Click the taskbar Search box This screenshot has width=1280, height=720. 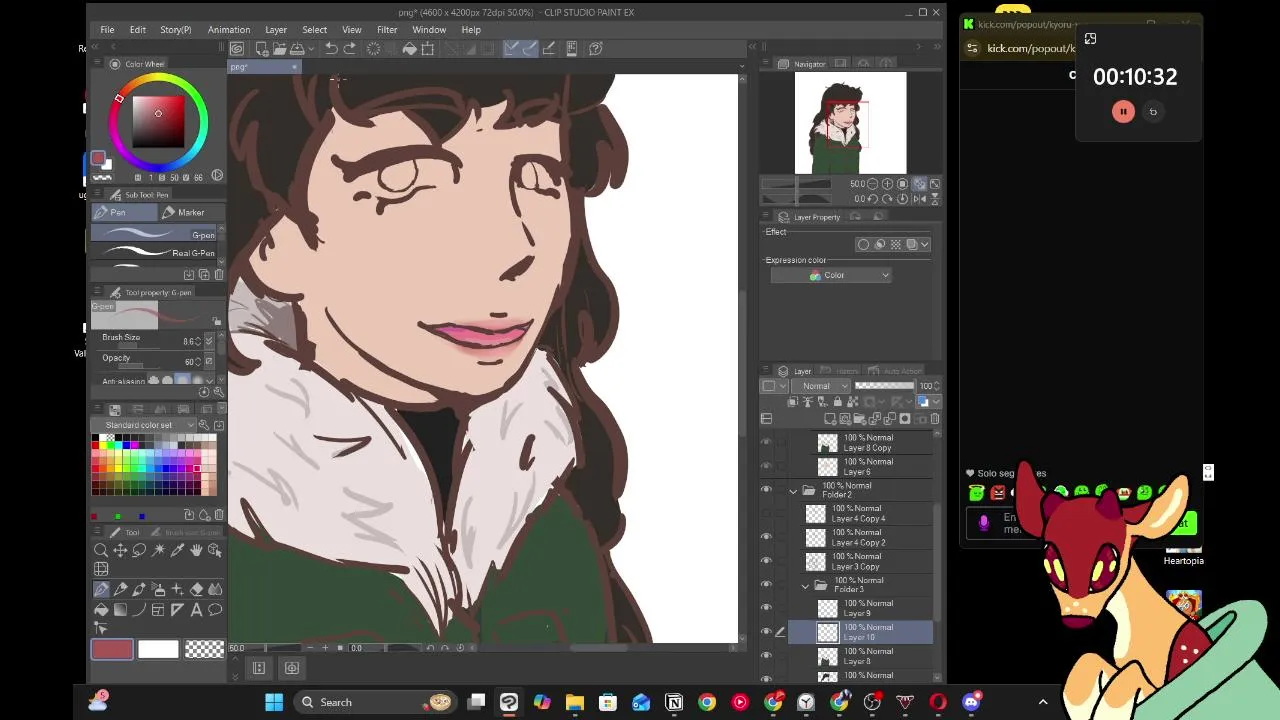click(376, 702)
